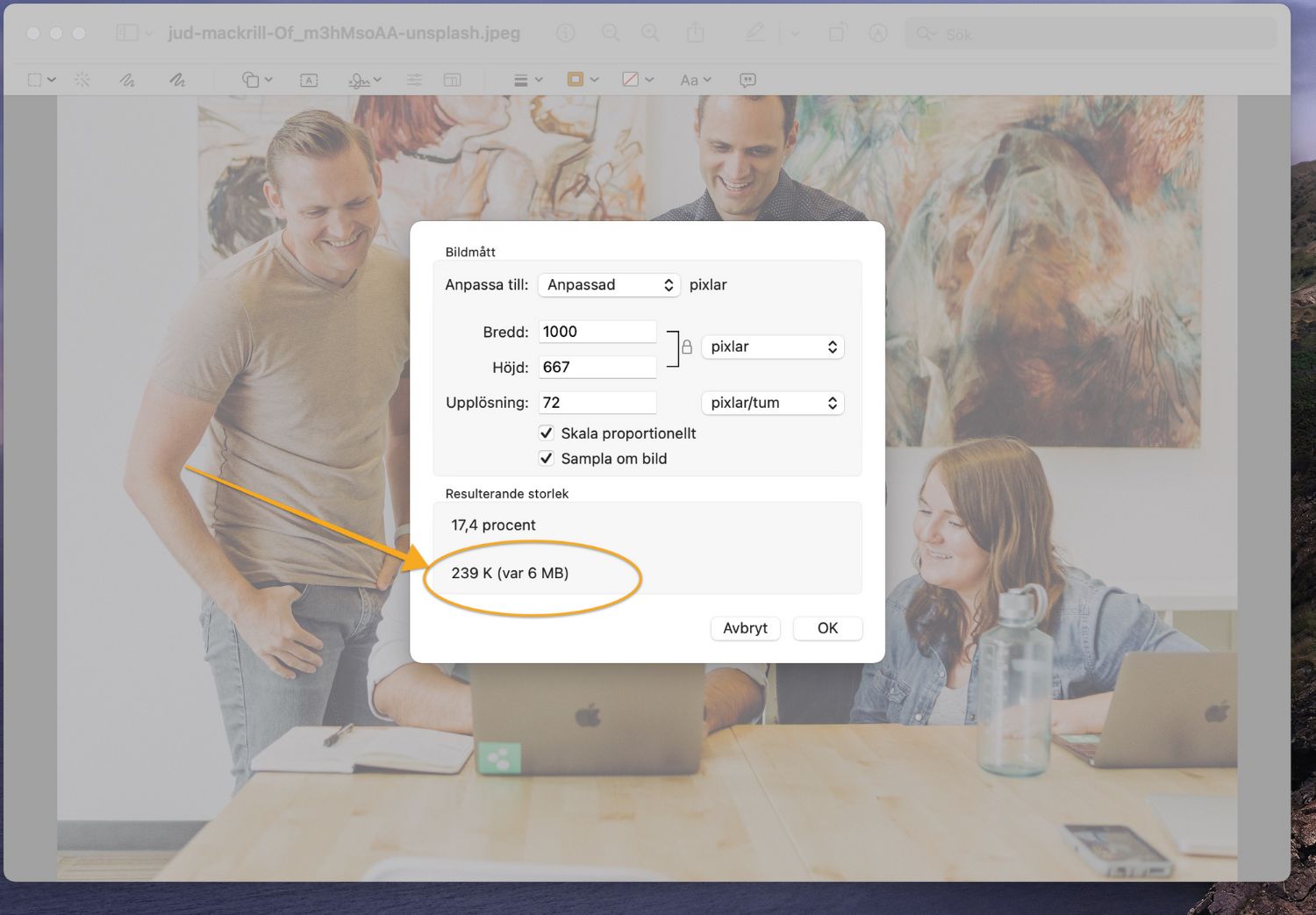Click the zoom out magnifier icon
Screen dimensions: 1316x915
[x=611, y=33]
